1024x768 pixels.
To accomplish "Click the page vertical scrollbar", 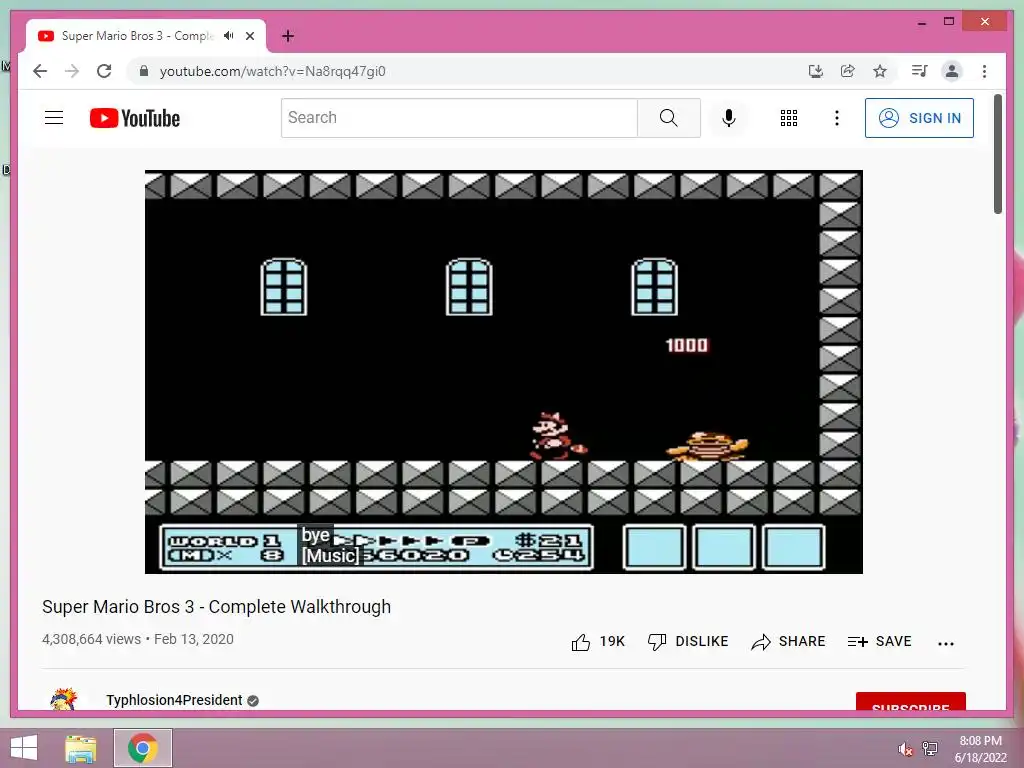I will [x=997, y=154].
